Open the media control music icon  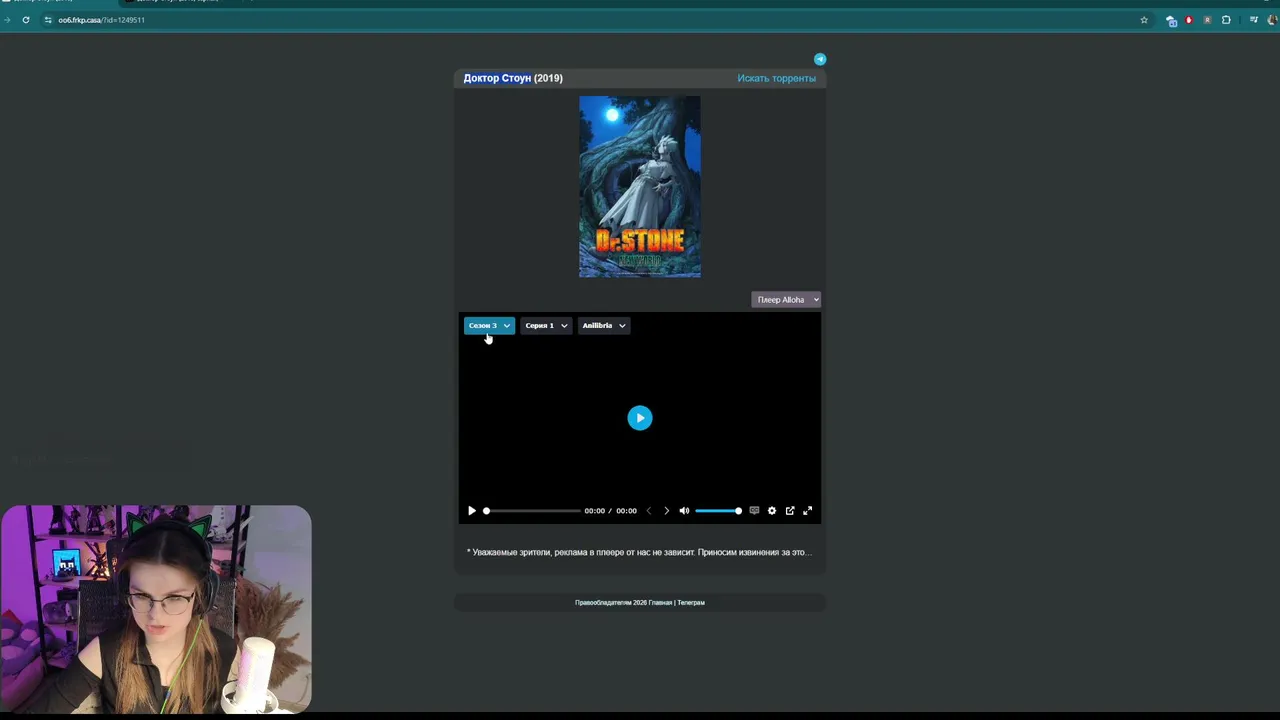coord(1254,20)
